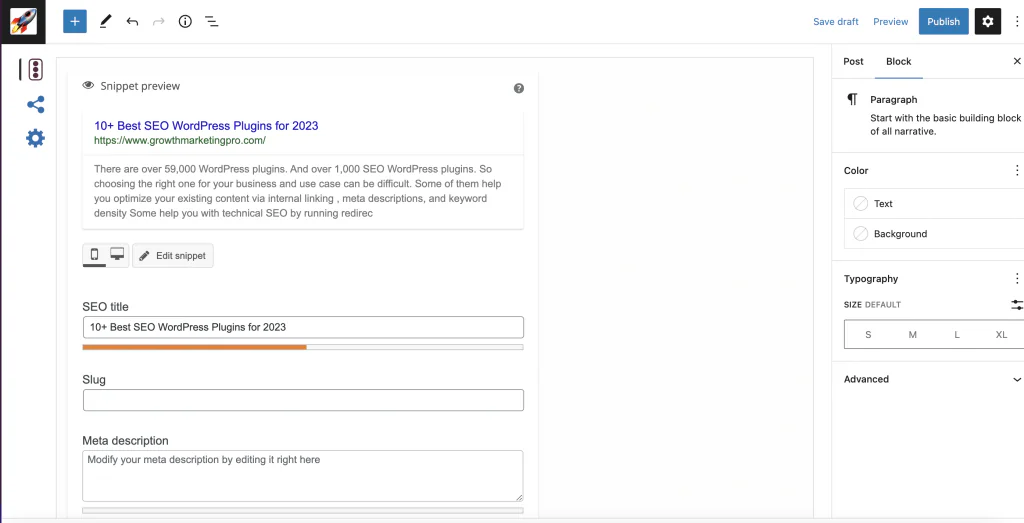This screenshot has width=1024, height=523.
Task: Click the SEO title input field
Action: point(303,327)
